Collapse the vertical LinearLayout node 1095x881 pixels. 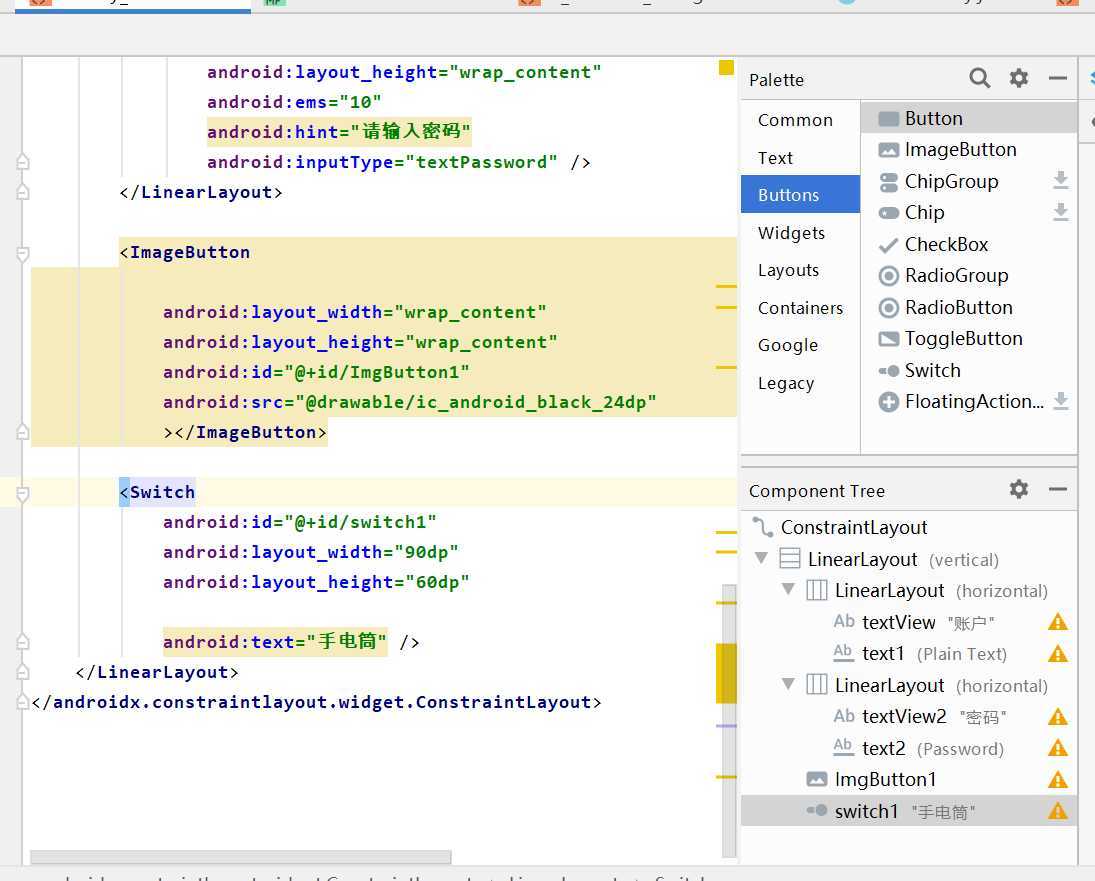pyautogui.click(x=761, y=558)
